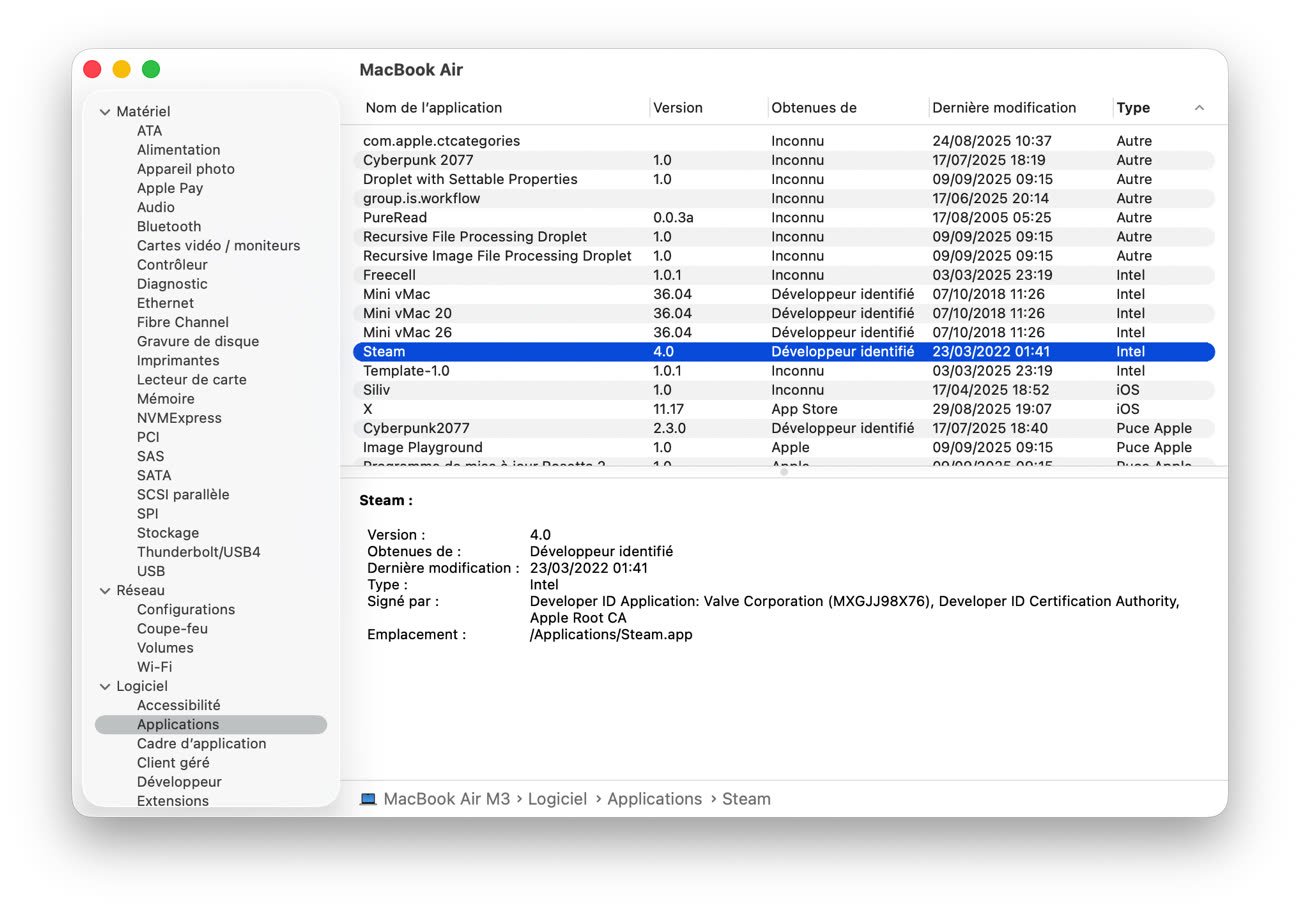Open Appareil photo in the sidebar

pos(186,169)
